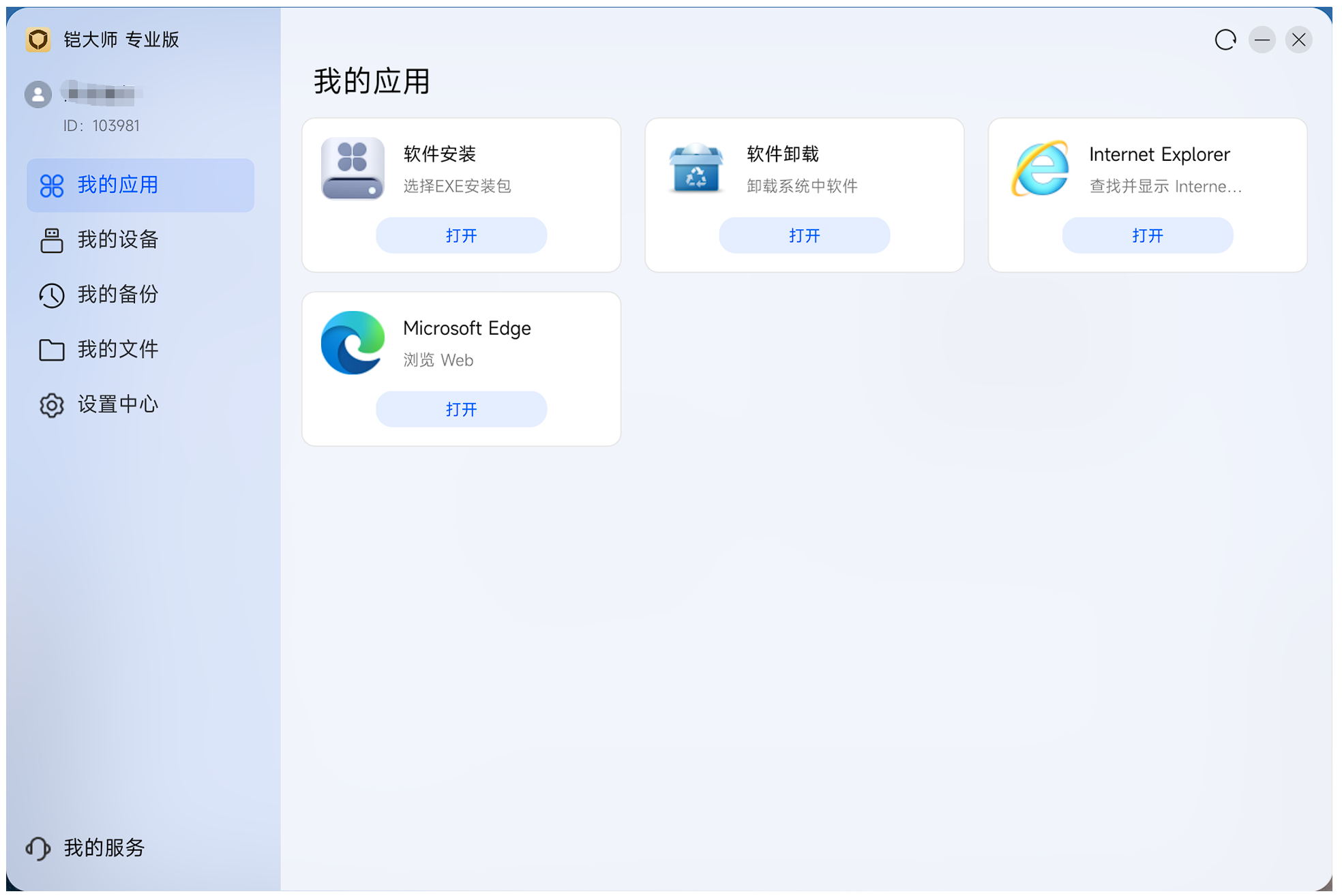This screenshot has width=1342, height=896.
Task: Click the 我的服务 headset icon
Action: (x=38, y=848)
